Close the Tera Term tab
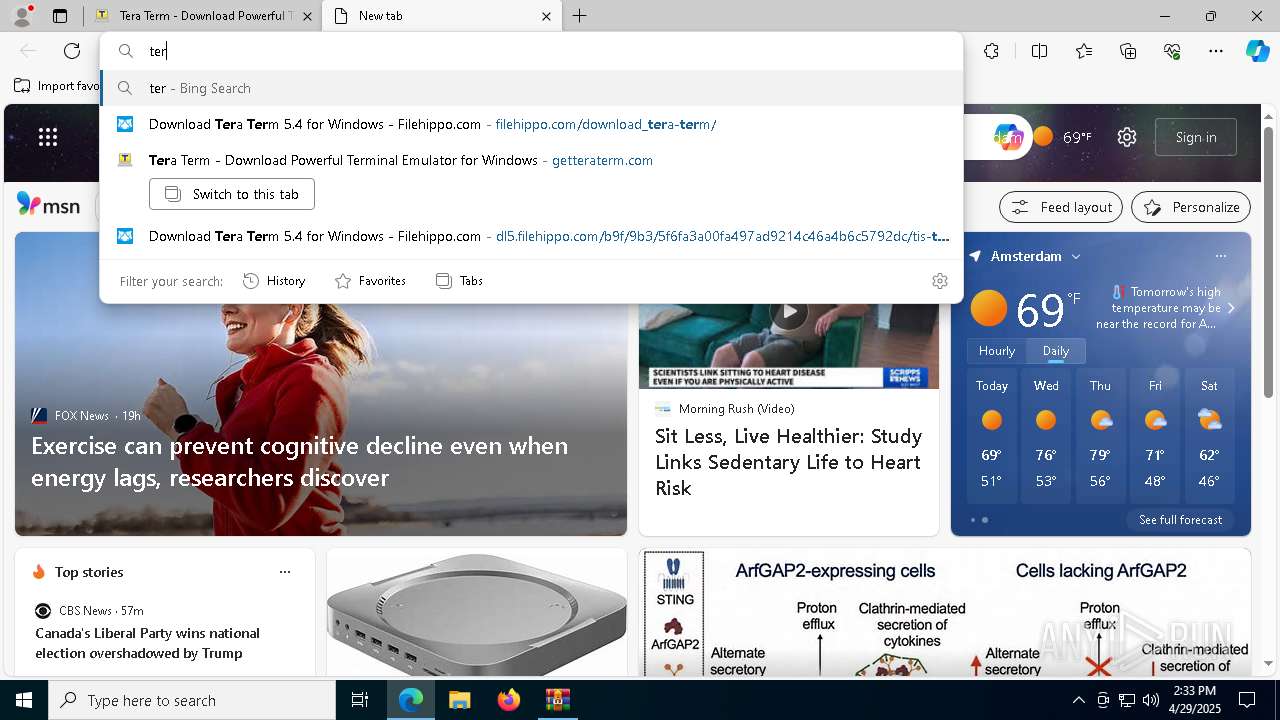 (307, 16)
